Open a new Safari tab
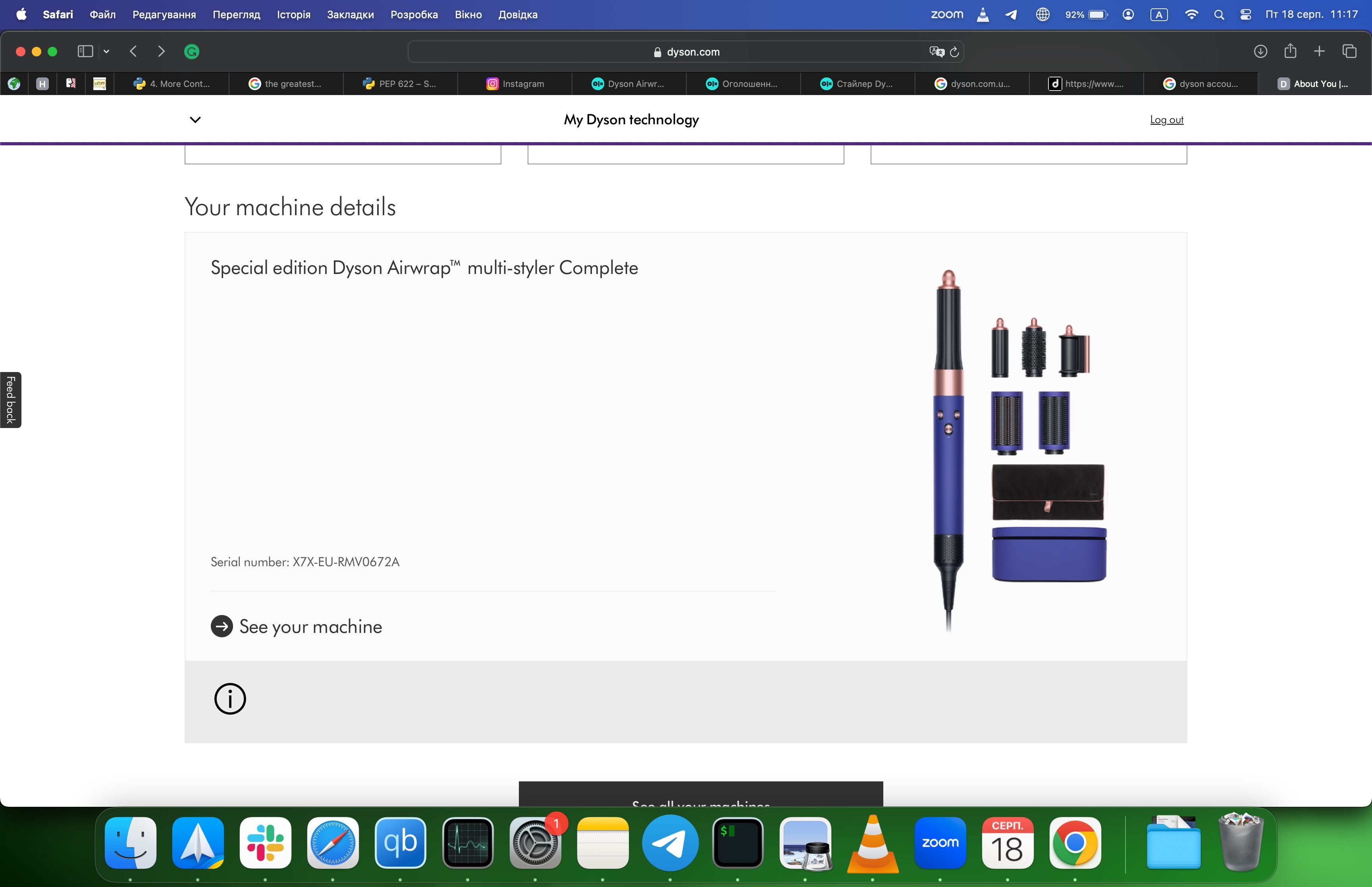 point(1319,51)
